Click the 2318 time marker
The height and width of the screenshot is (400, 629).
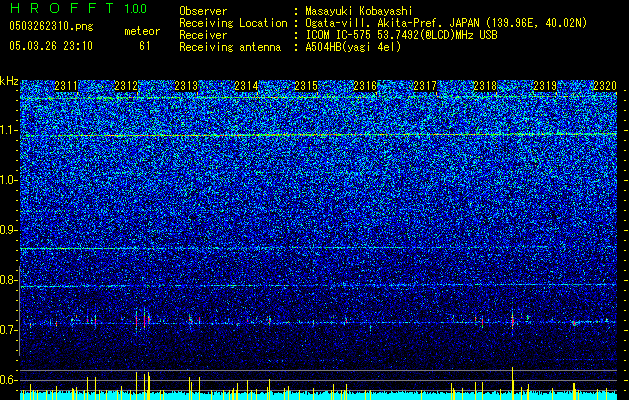pos(485,86)
